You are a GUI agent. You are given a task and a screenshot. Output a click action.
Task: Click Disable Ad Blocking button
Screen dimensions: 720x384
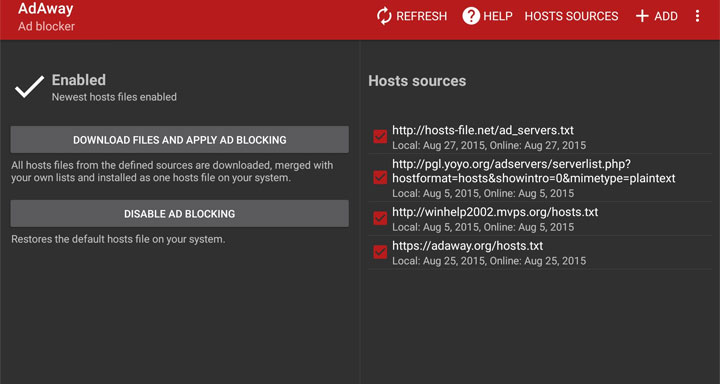tap(180, 214)
